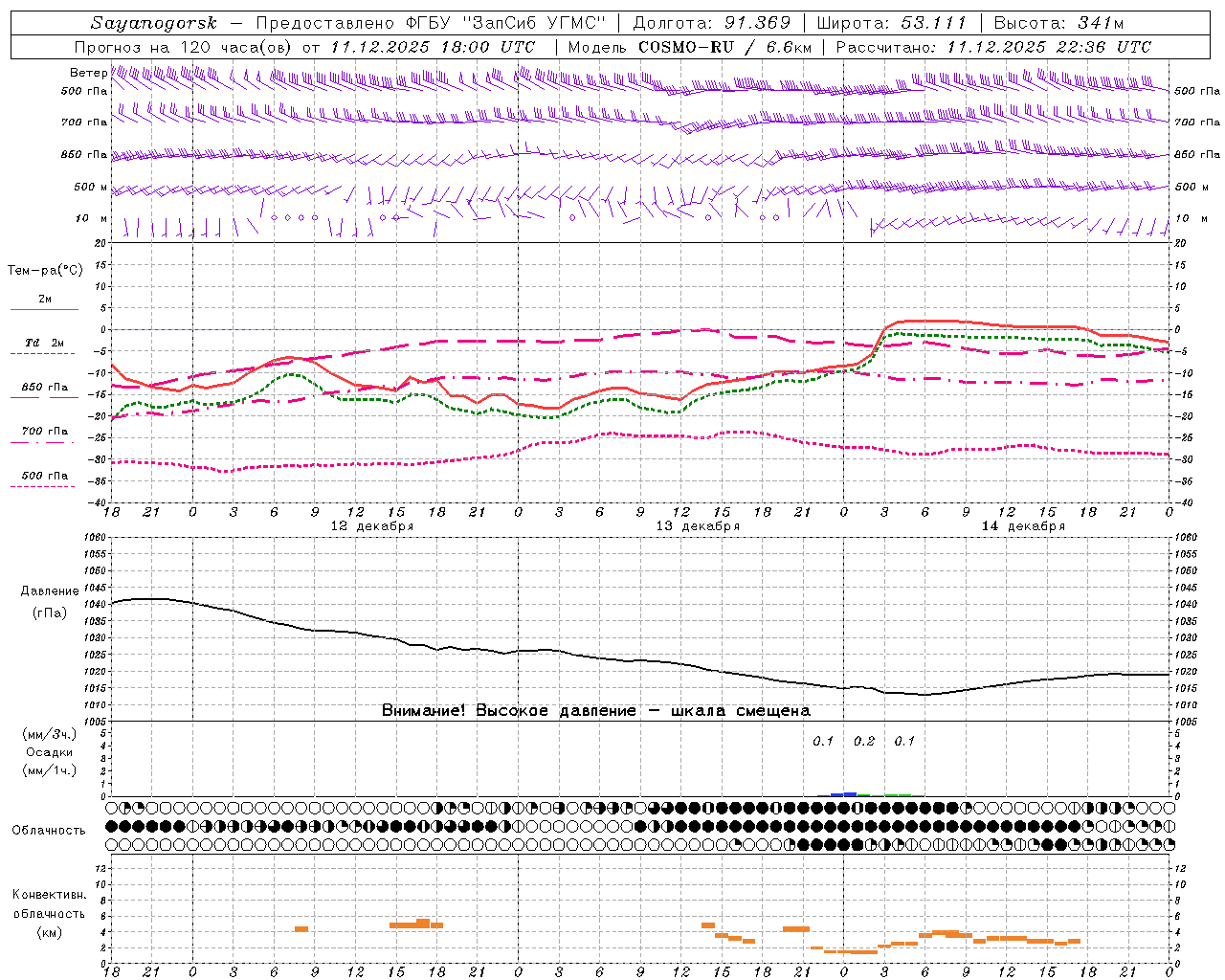The width and height of the screenshot is (1225, 980).
Task: Click the station name Sayanogorsk in header
Action: pos(154,23)
